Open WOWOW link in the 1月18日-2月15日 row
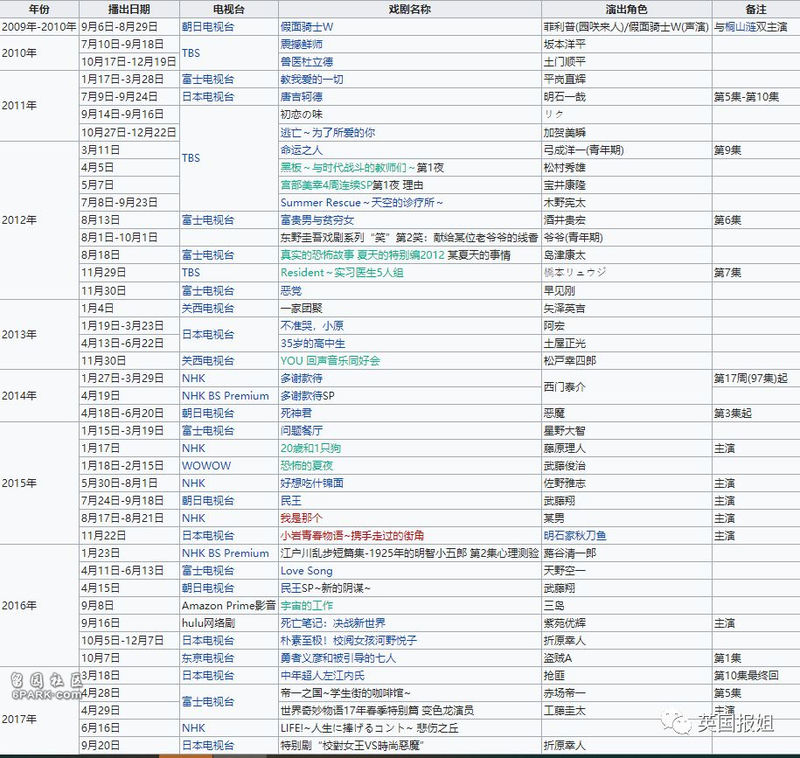 coord(206,466)
